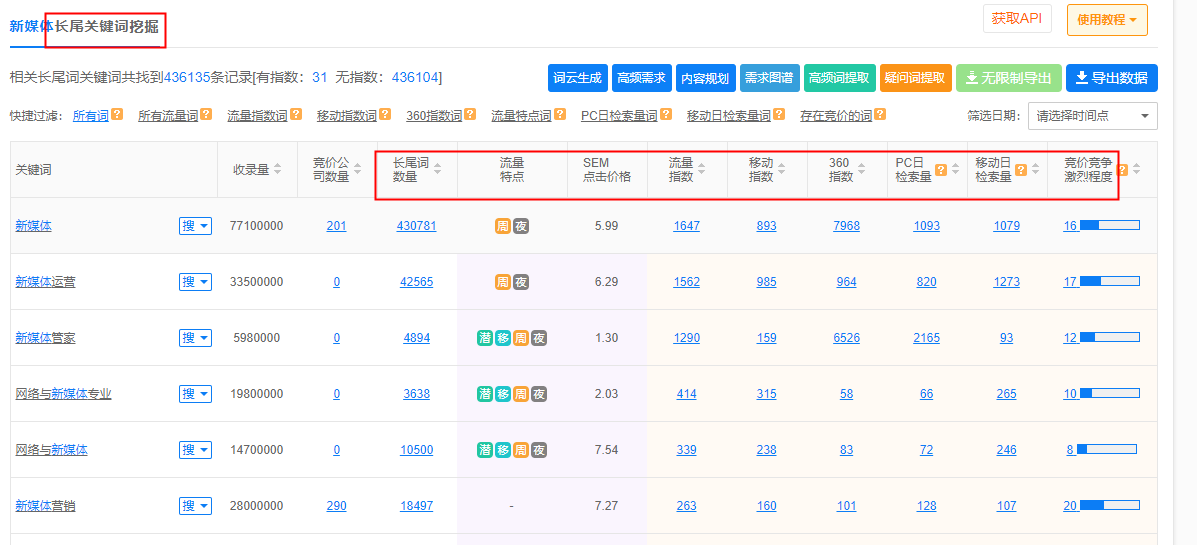Image resolution: width=1197 pixels, height=545 pixels.
Task: Click competition bar for 新媒体 row
Action: click(x=1109, y=226)
